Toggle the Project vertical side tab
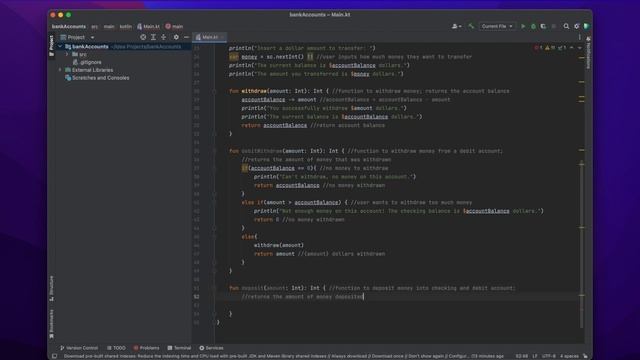The image size is (640, 360). click(51, 46)
